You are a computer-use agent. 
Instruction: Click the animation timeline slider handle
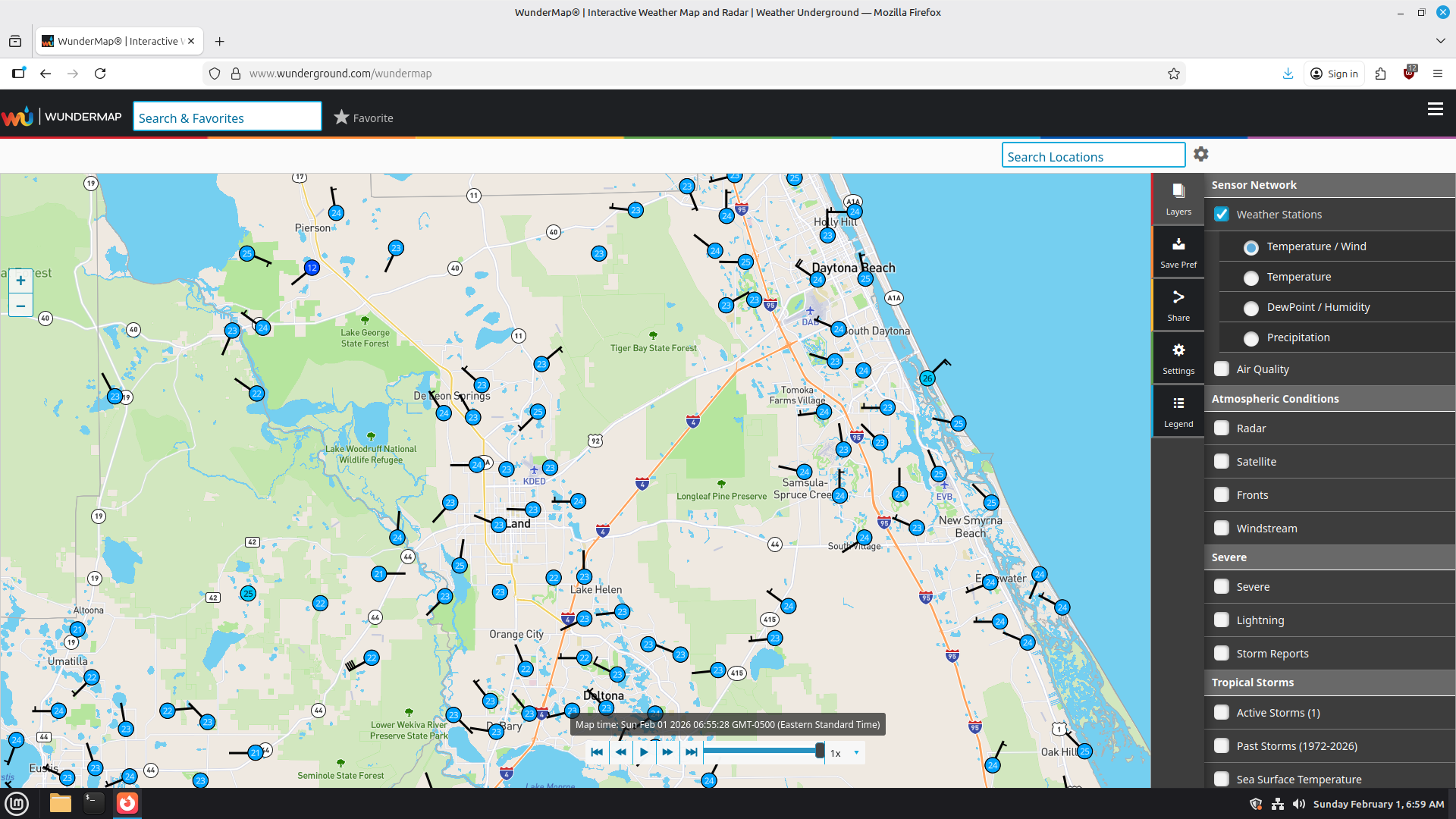click(x=820, y=751)
